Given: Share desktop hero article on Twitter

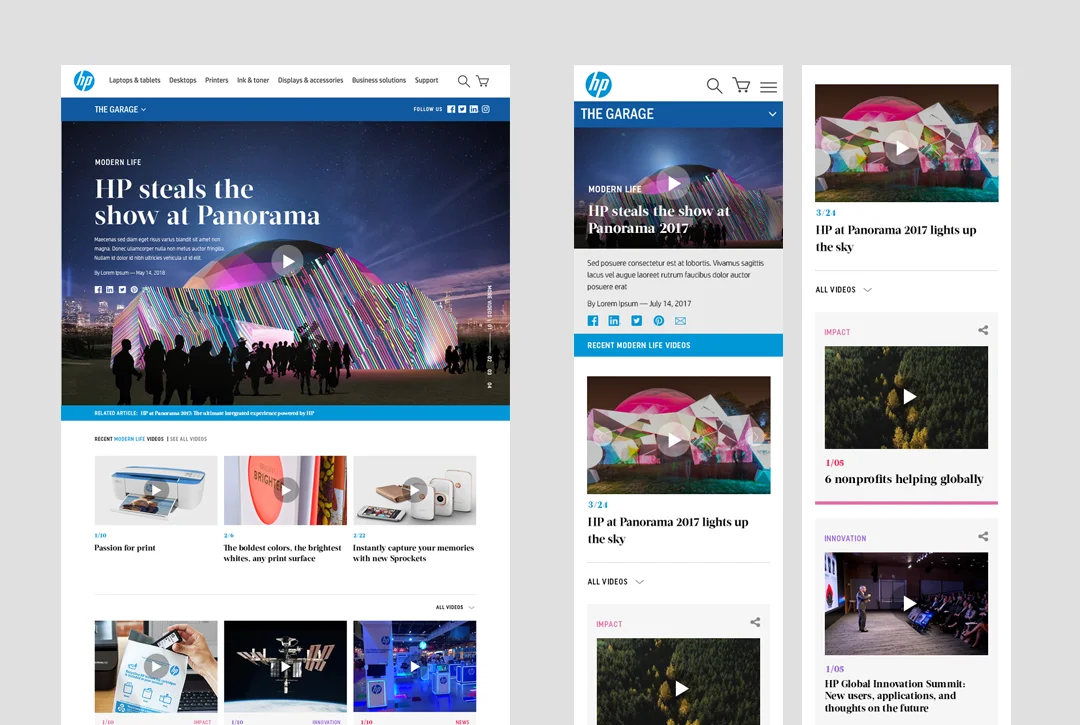Looking at the screenshot, I should (122, 290).
